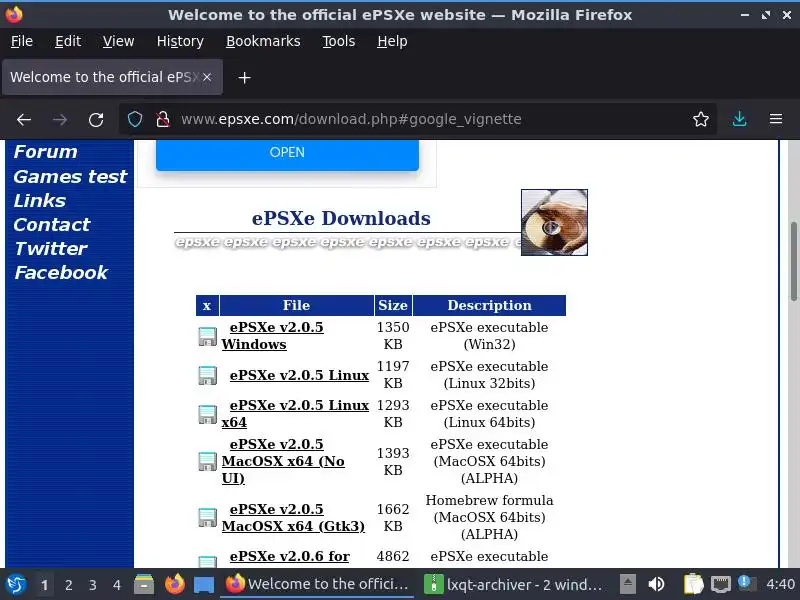Open Twitter sidebar link
The width and height of the screenshot is (800, 600).
point(51,248)
